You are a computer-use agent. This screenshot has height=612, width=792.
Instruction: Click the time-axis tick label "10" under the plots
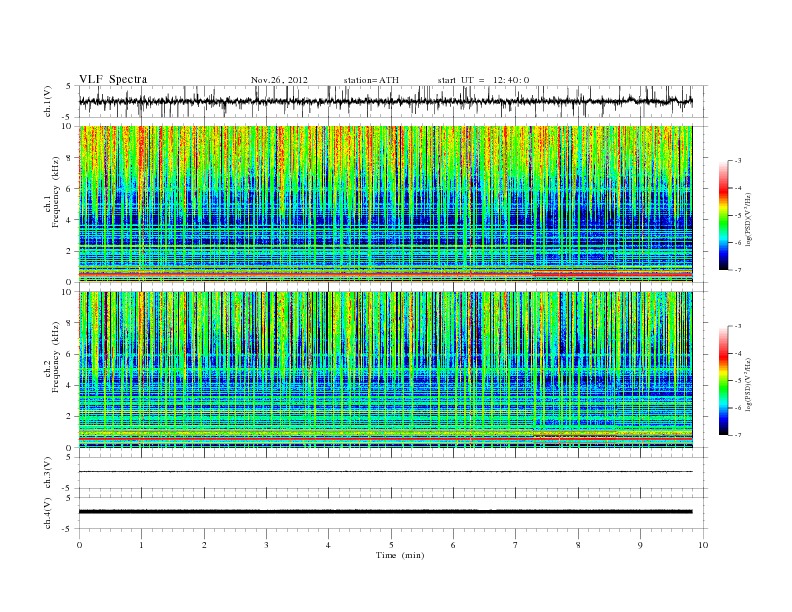tap(703, 545)
